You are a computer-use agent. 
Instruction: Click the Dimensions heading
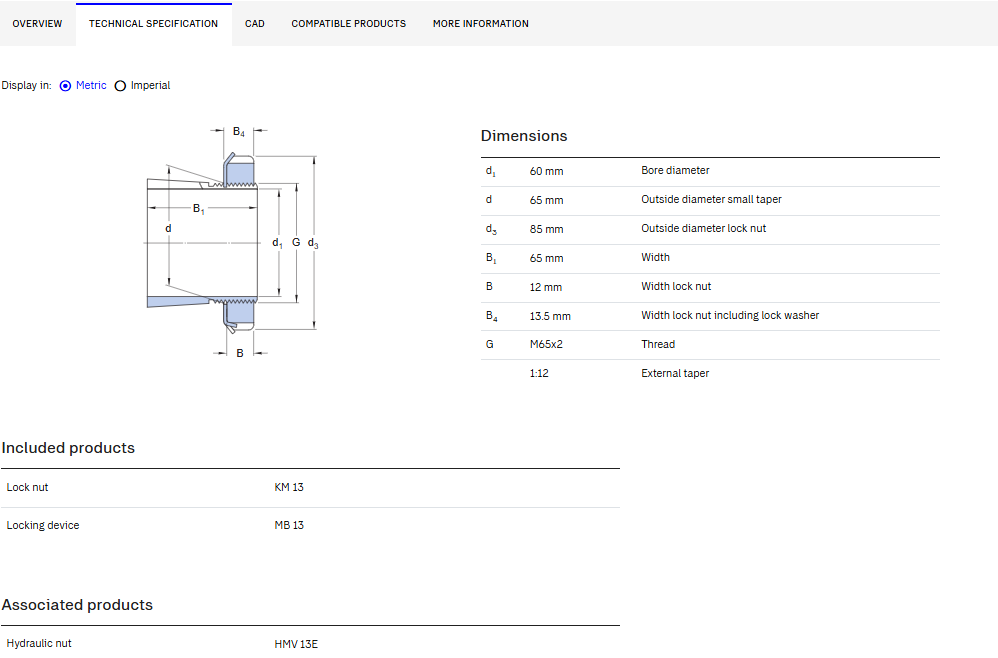pyautogui.click(x=524, y=136)
